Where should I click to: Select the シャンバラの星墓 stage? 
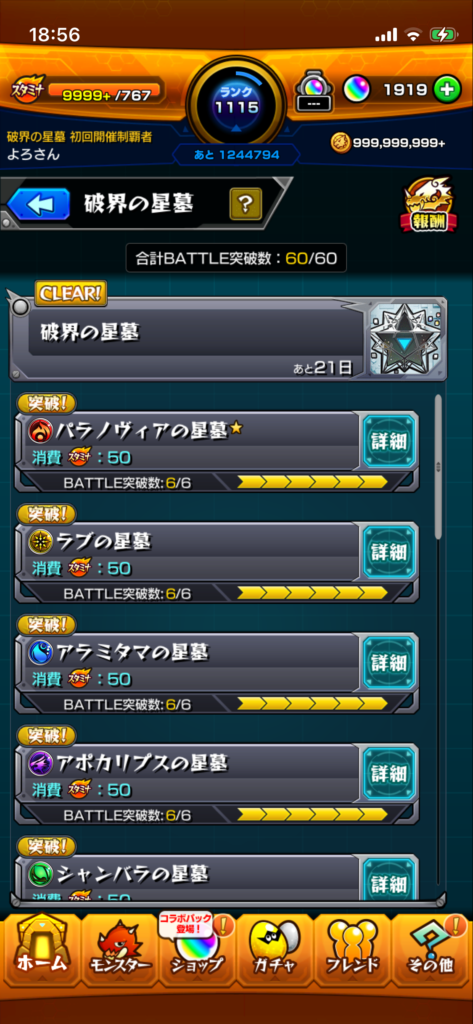(189, 878)
